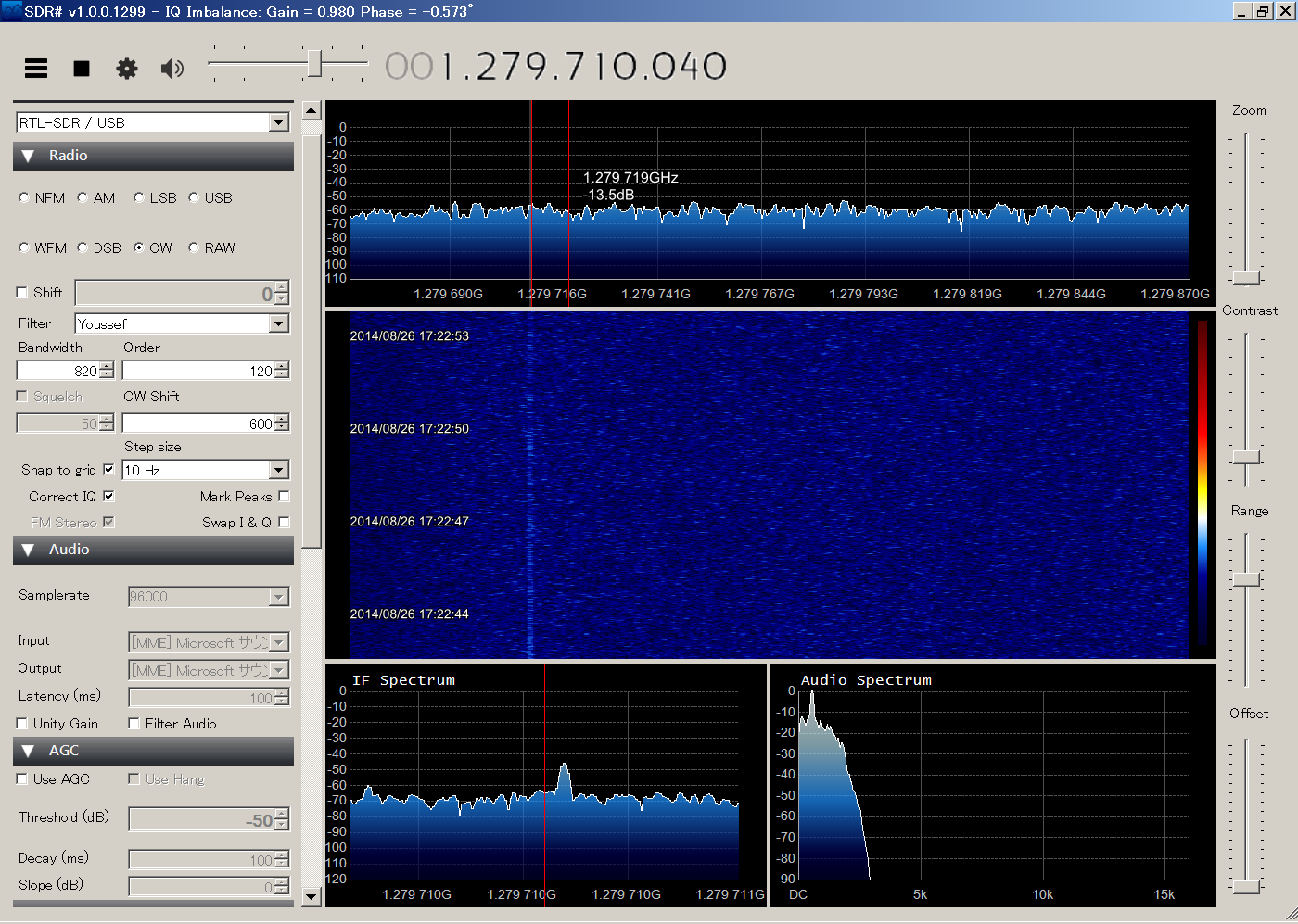The height and width of the screenshot is (924, 1298).
Task: Enable Use AGC checkbox
Action: (22, 778)
